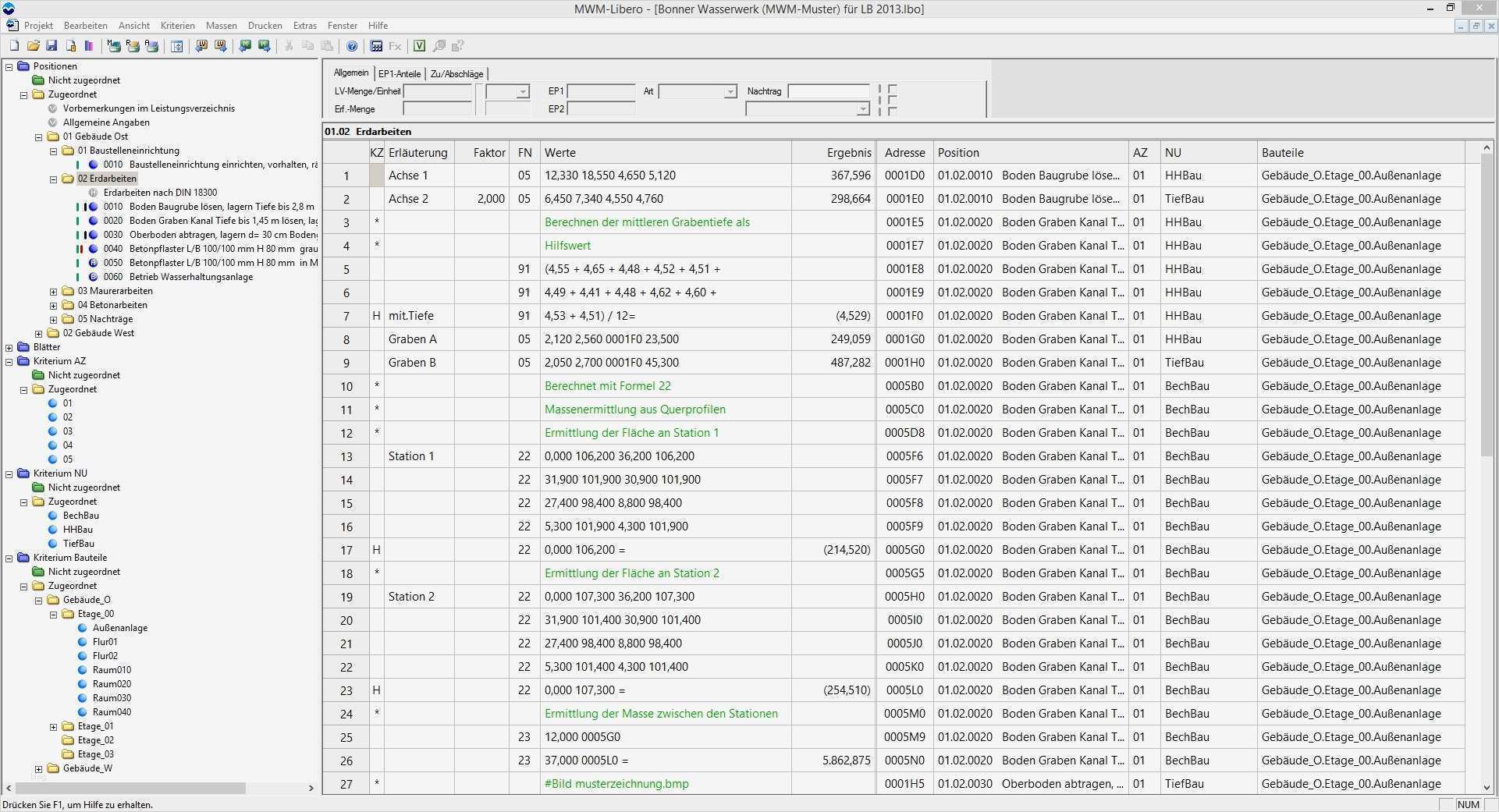Open an existing project via the folder icon

pos(33,45)
